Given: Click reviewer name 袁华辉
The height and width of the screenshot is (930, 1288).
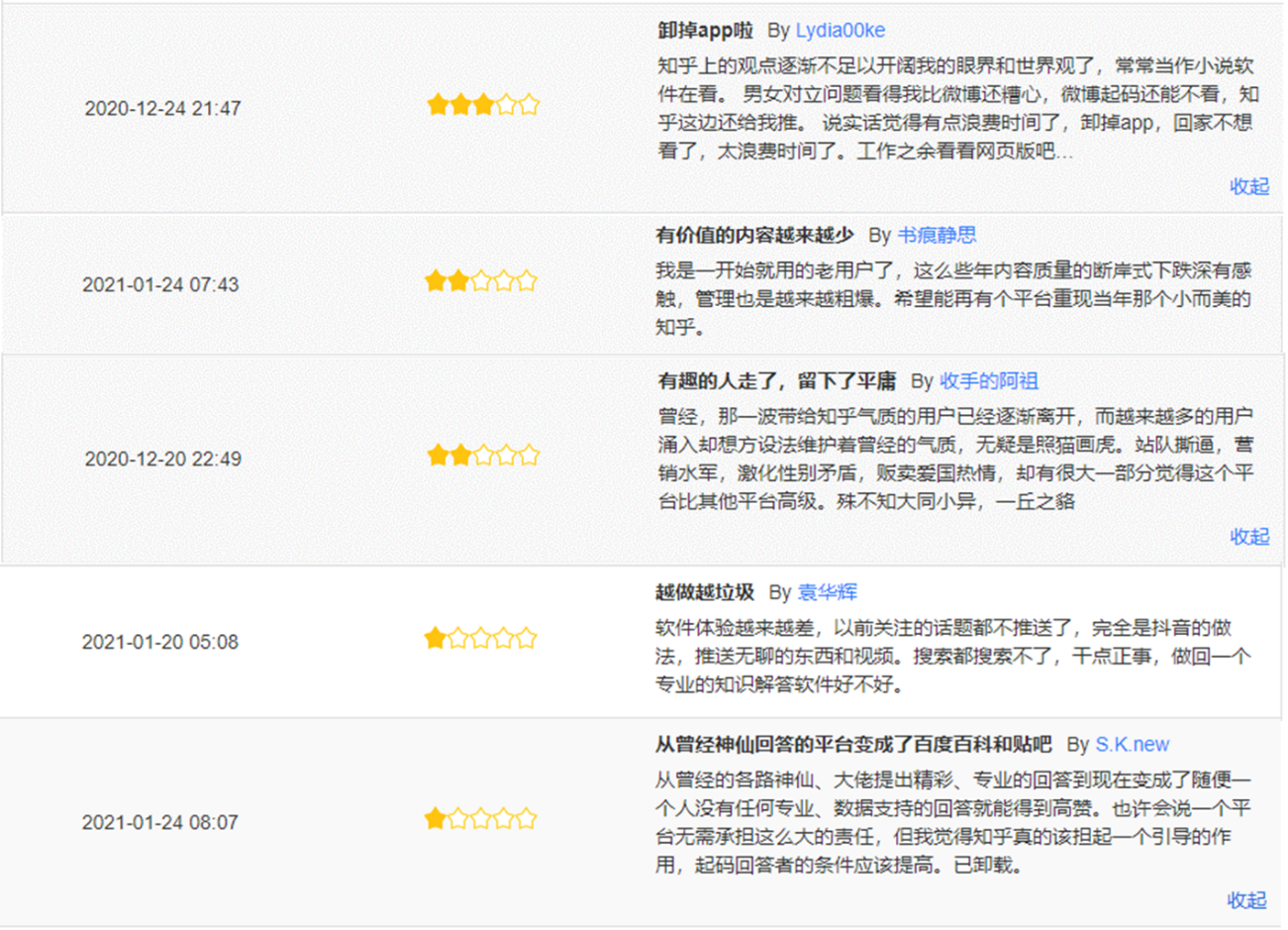Looking at the screenshot, I should pos(827,592).
